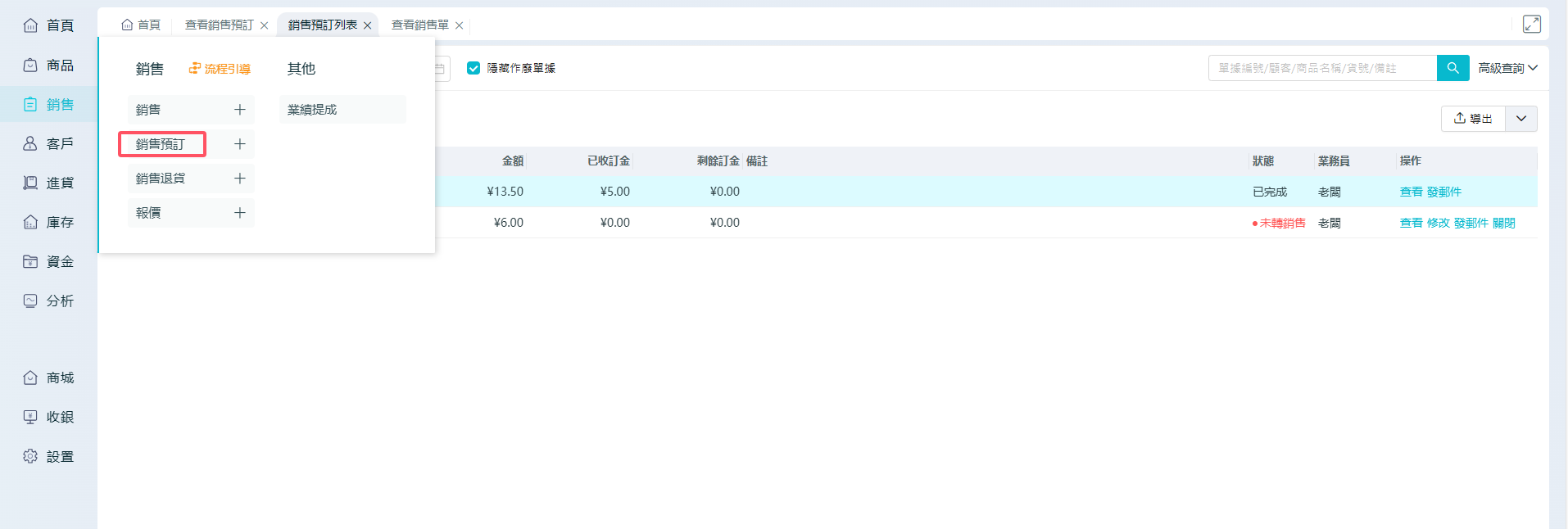Close the 銷售預訂列表 tab
Screen dimensions: 1568x529
(368, 25)
